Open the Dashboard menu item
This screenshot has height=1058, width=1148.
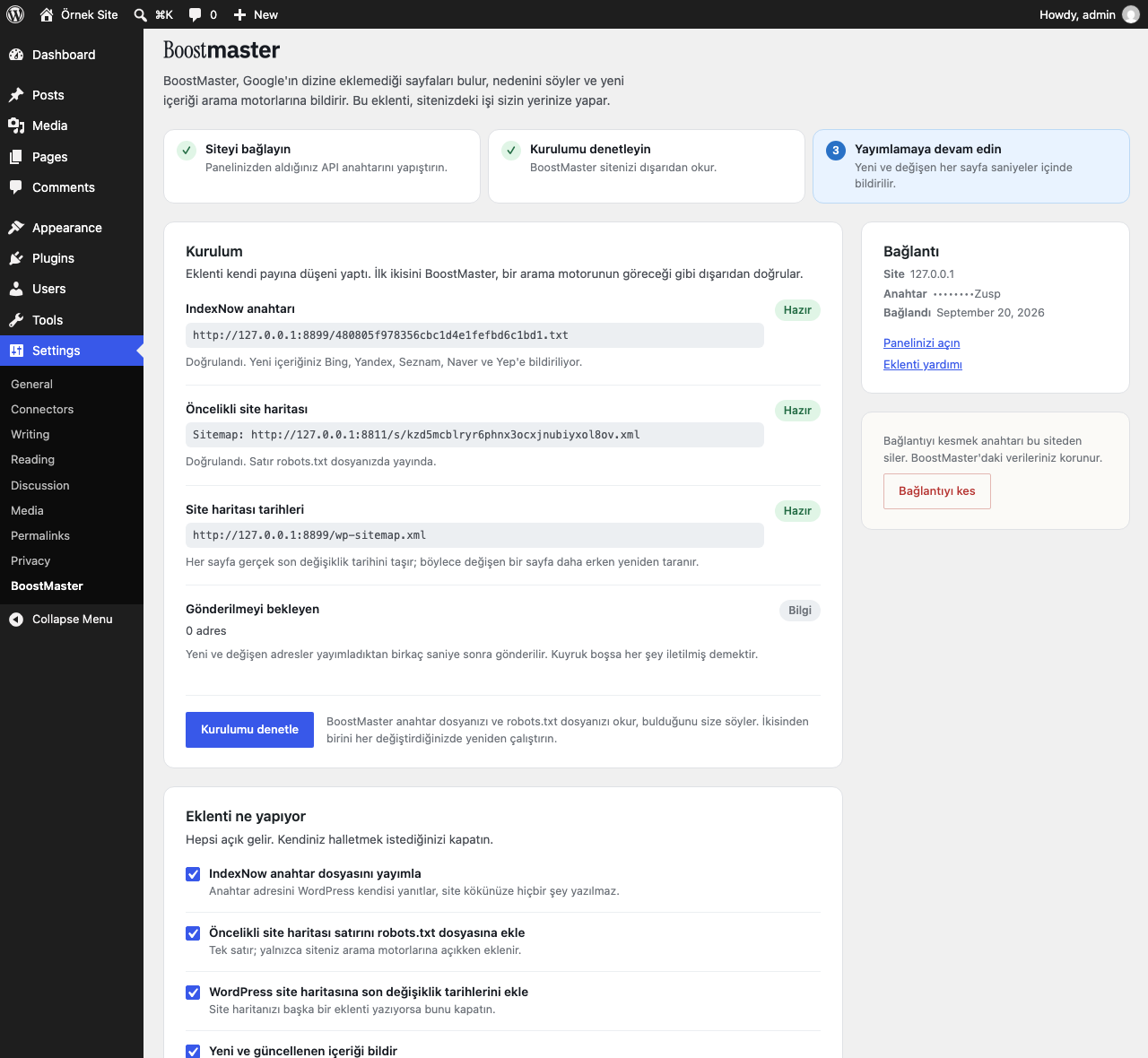coord(72,55)
